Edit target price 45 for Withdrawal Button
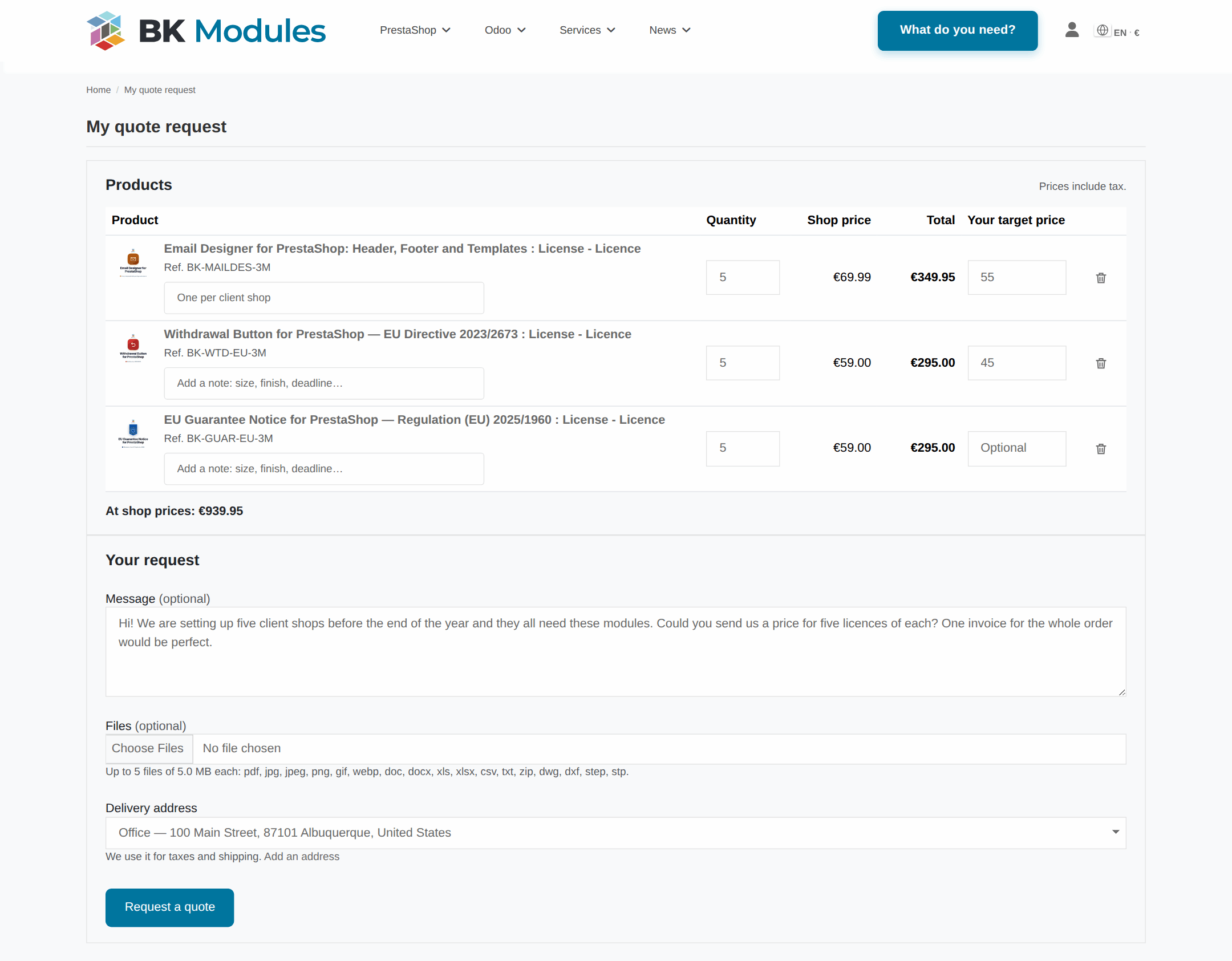Viewport: 1232px width, 961px height. (1016, 363)
